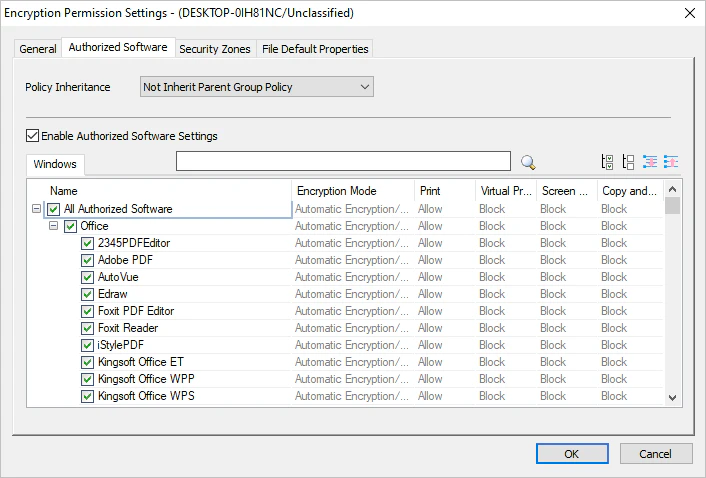The width and height of the screenshot is (706, 478).
Task: Uncheck the Kingsoft Office WPS checkbox
Action: [87, 397]
